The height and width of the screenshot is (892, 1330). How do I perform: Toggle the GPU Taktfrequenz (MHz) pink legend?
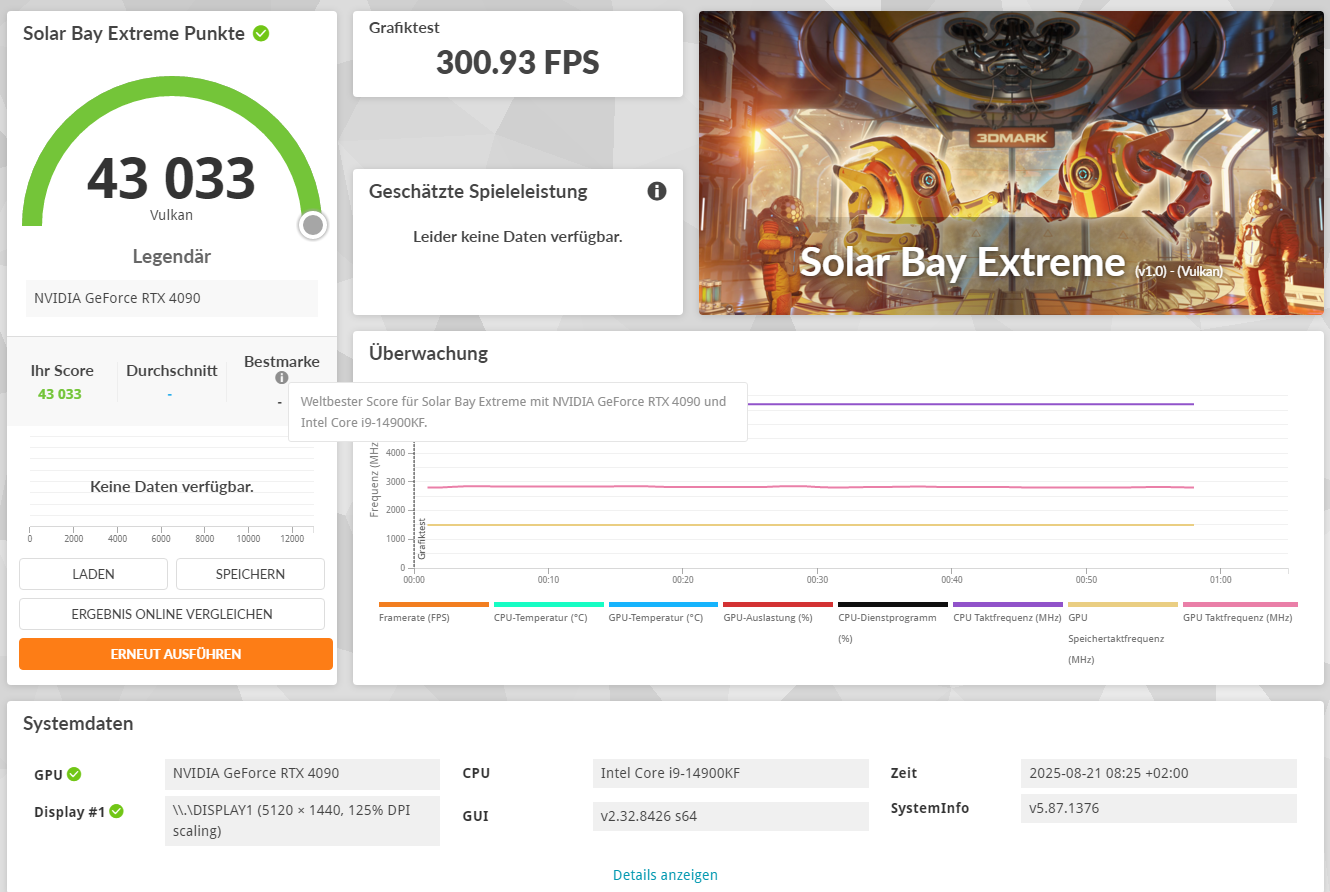click(x=1240, y=605)
